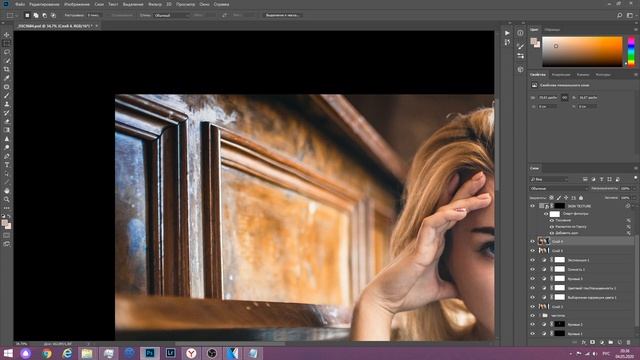Open the Окно menu
The width and height of the screenshot is (640, 360).
point(204,4)
